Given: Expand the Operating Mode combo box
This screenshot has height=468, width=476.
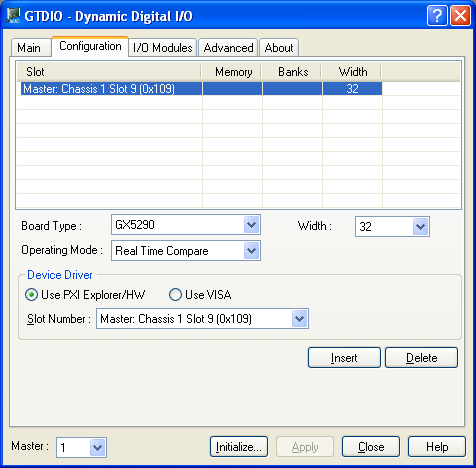Looking at the screenshot, I should (186, 250).
